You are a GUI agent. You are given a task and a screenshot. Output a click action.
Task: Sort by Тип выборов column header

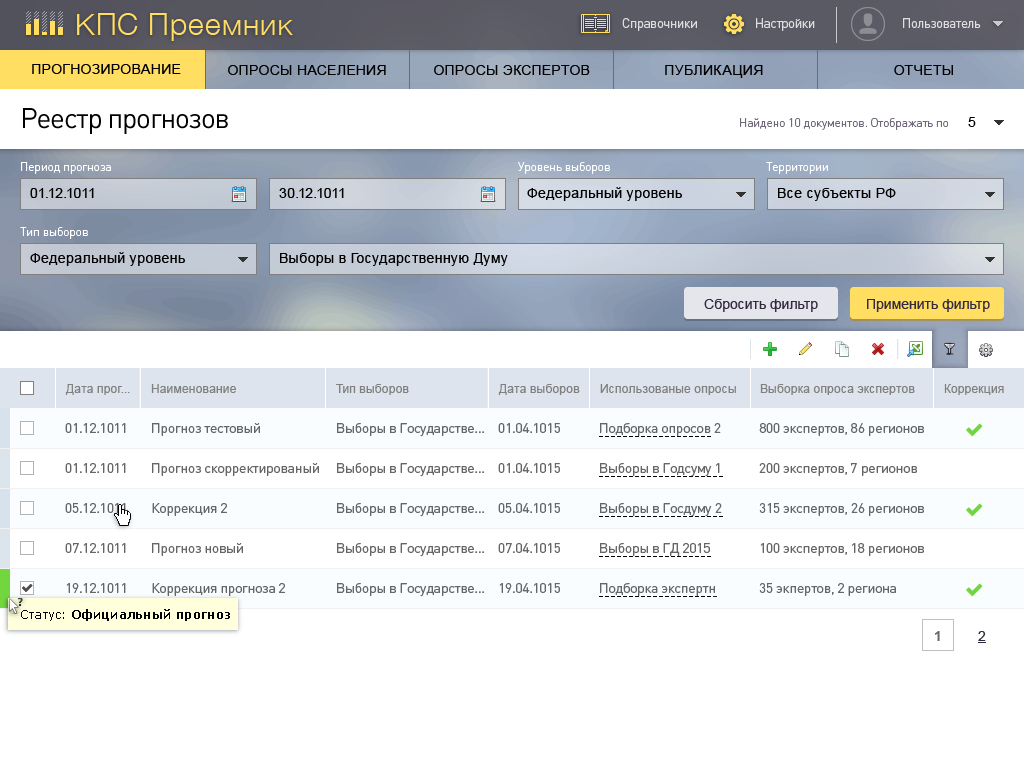[x=407, y=389]
